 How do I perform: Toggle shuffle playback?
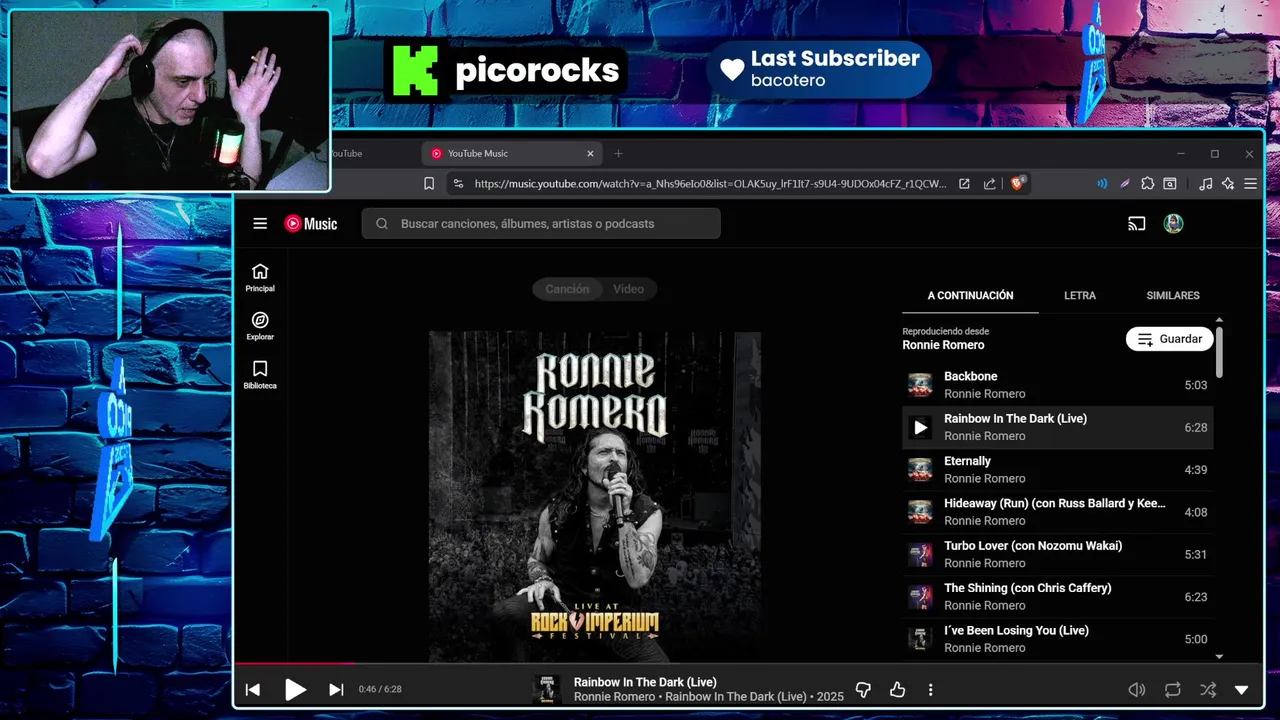[1208, 689]
